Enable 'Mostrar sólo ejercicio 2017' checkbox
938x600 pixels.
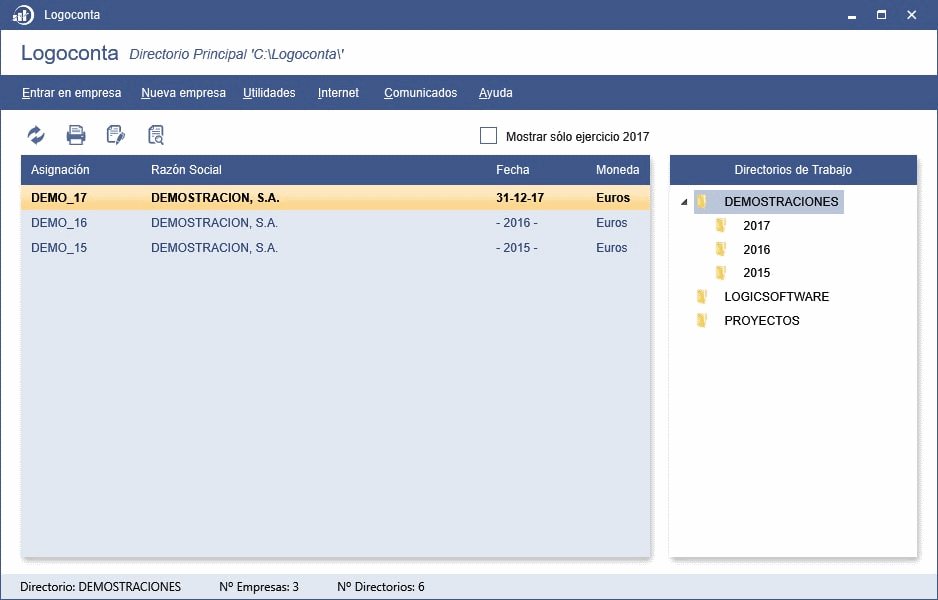pyautogui.click(x=488, y=136)
